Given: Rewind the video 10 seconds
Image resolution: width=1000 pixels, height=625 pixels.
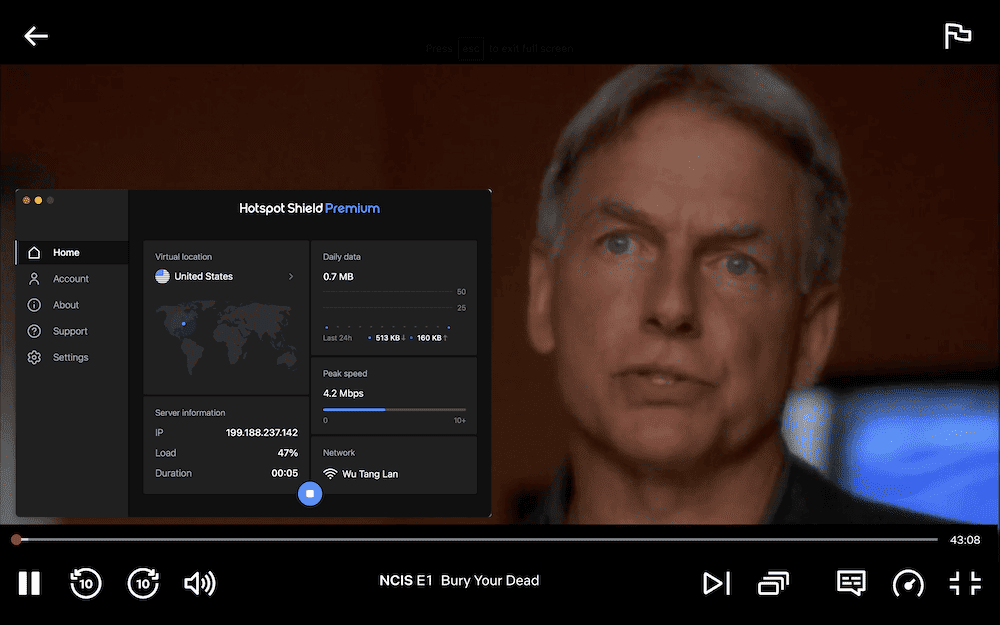Looking at the screenshot, I should click(85, 583).
